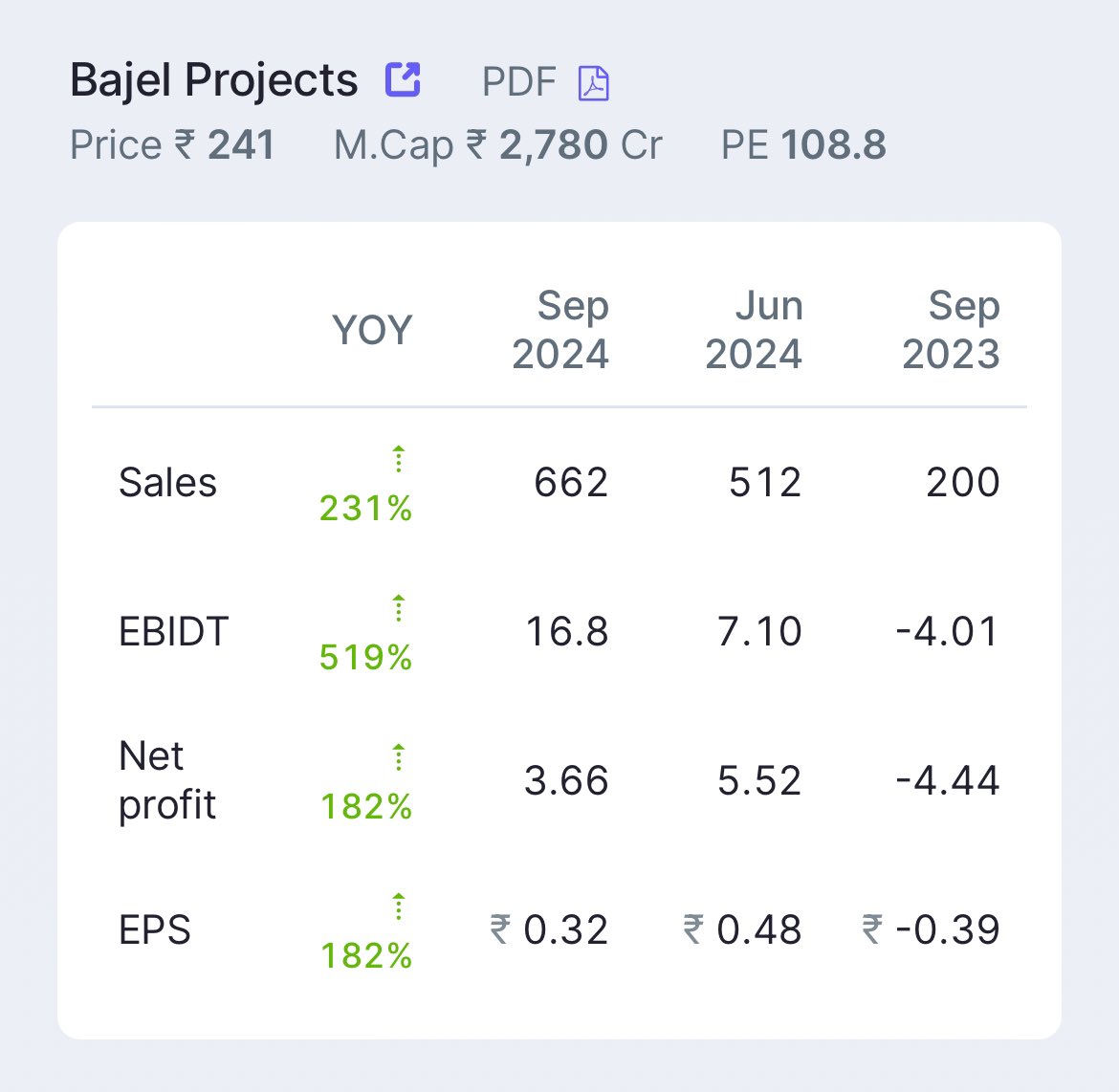Click the PDF text link

pyautogui.click(x=518, y=82)
